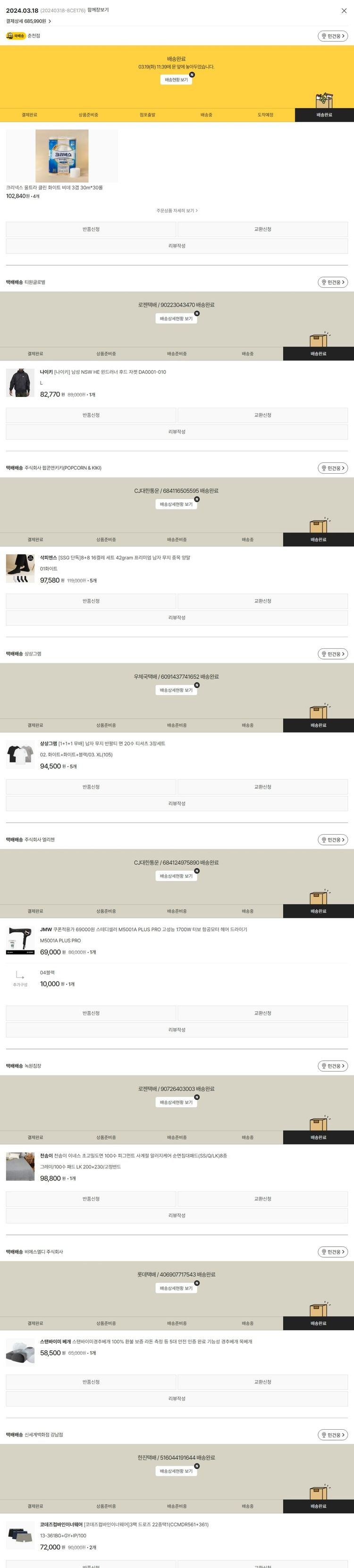Click 추가구성 arrow icon under JMW dryer
Viewport: 354px width, 1568px height.
click(x=20, y=975)
